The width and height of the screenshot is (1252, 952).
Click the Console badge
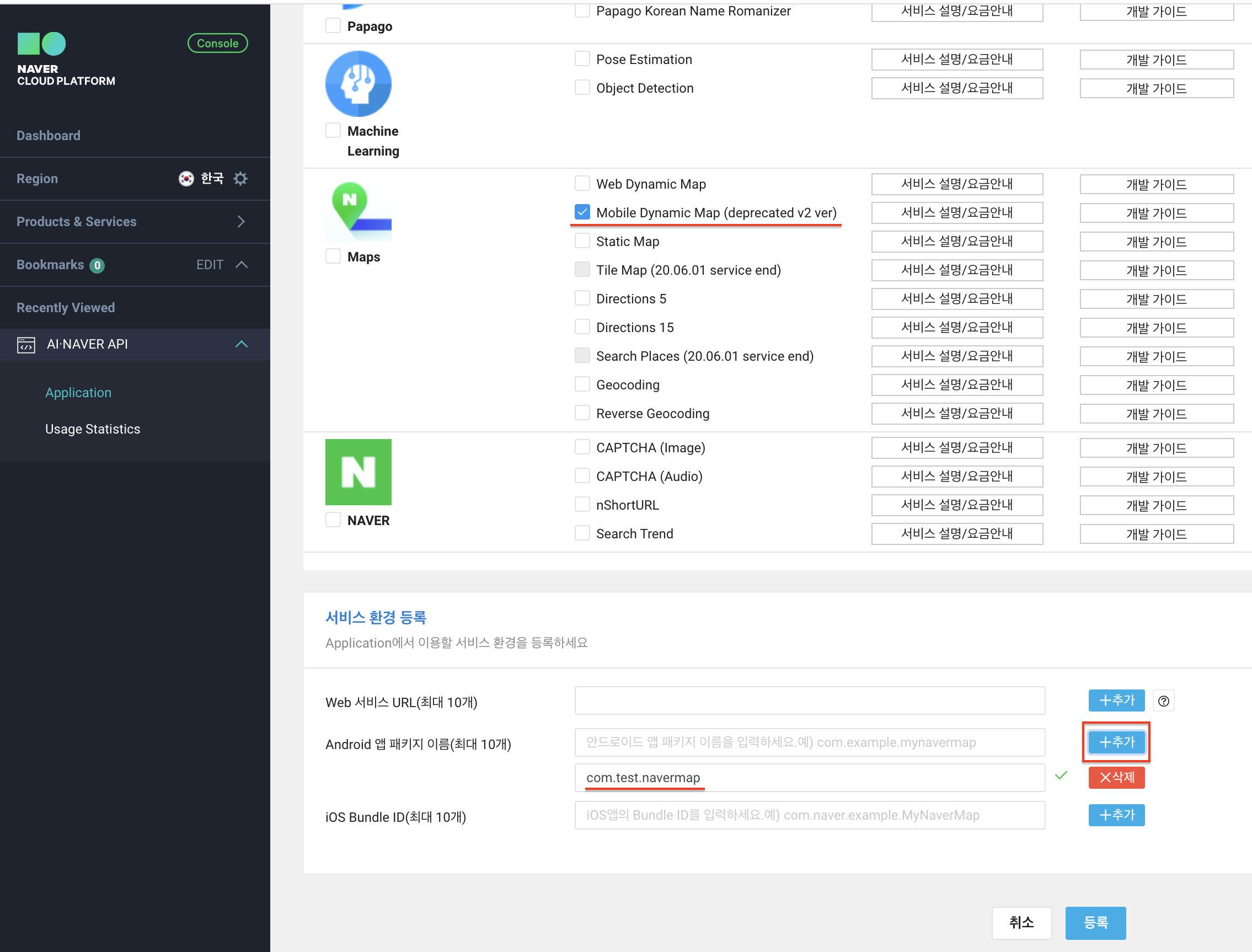click(217, 43)
